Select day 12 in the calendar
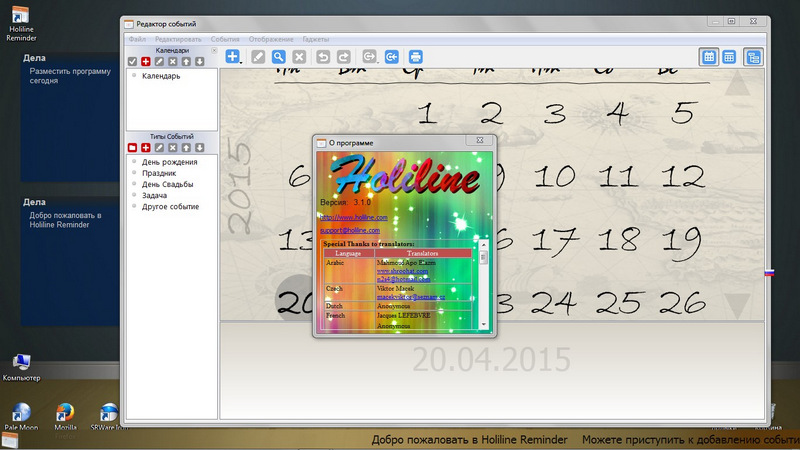Image resolution: width=800 pixels, height=450 pixels. coord(683,177)
